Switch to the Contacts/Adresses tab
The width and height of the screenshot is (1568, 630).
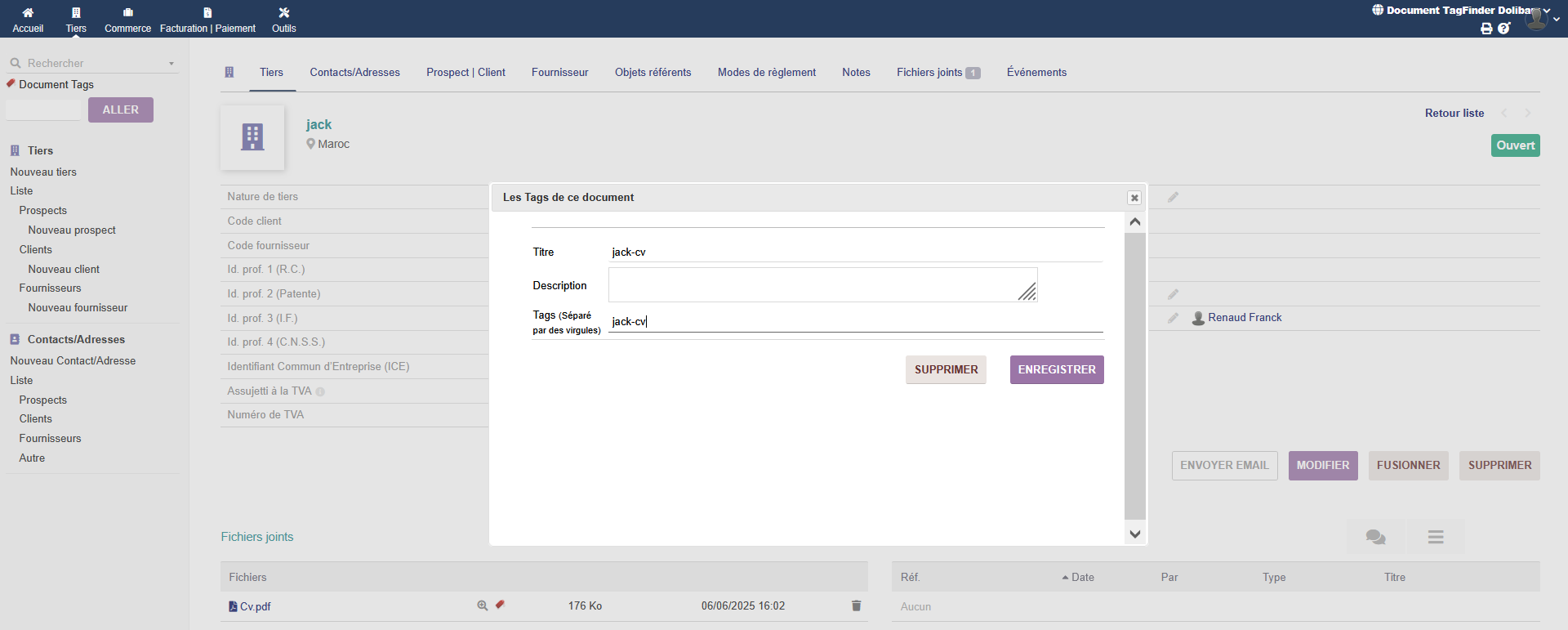click(354, 73)
